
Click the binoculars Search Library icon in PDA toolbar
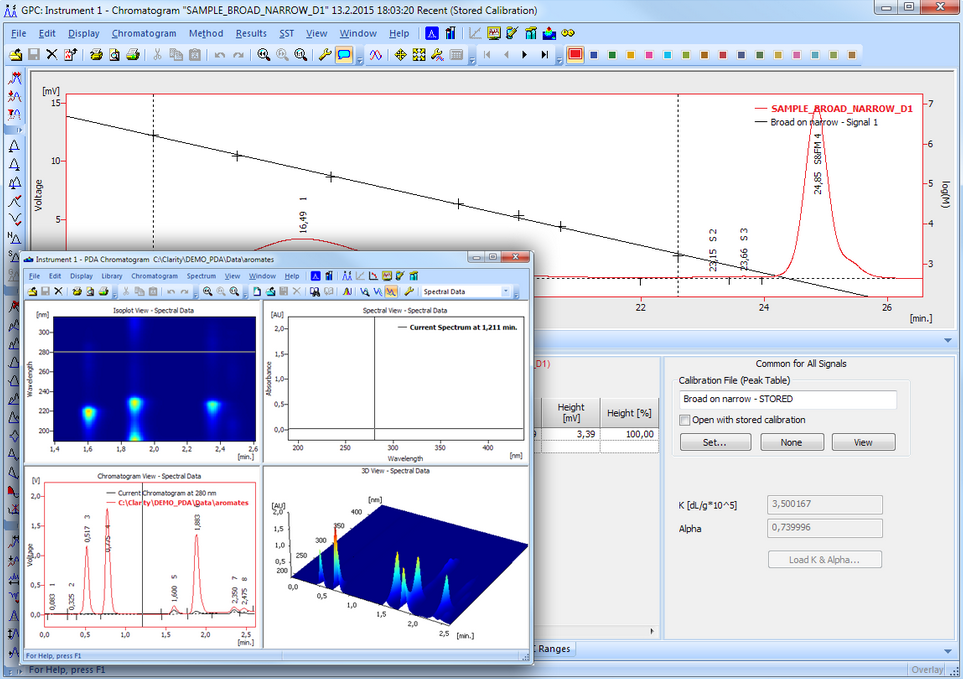pyautogui.click(x=314, y=291)
